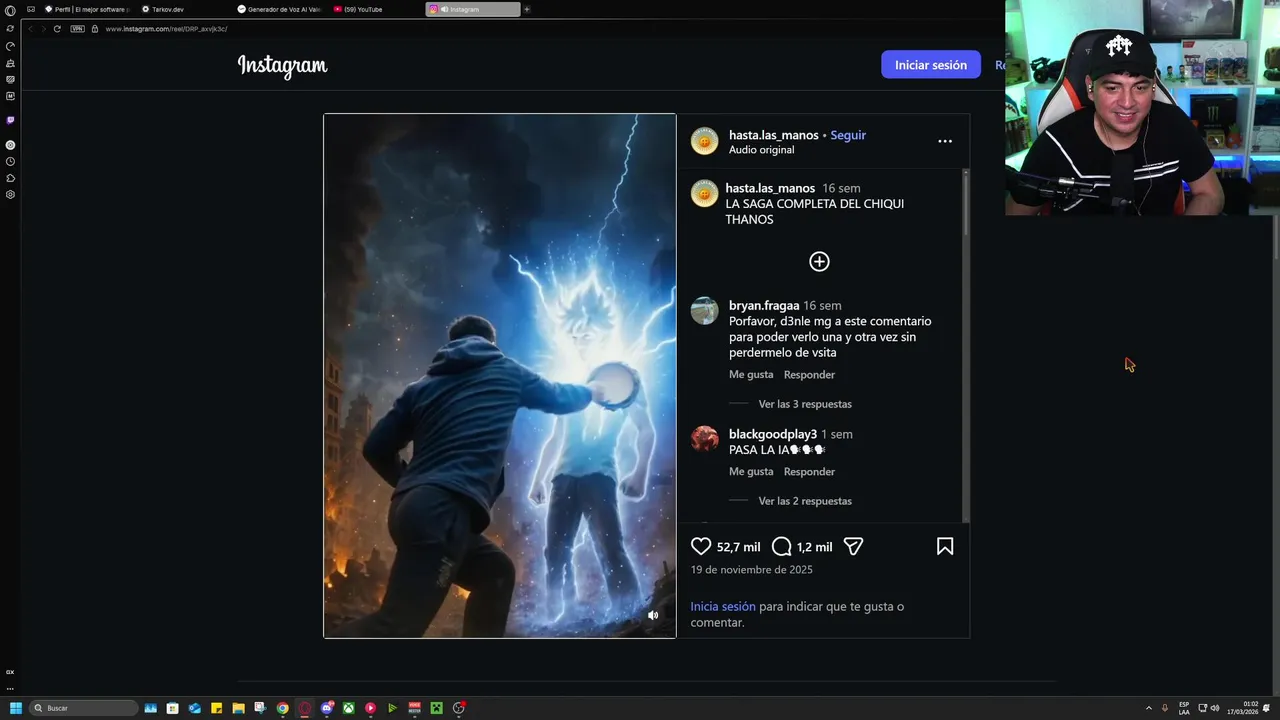Screen dimensions: 1280x720
Task: Switch to the Generador de Voz AI tab
Action: pyautogui.click(x=279, y=9)
